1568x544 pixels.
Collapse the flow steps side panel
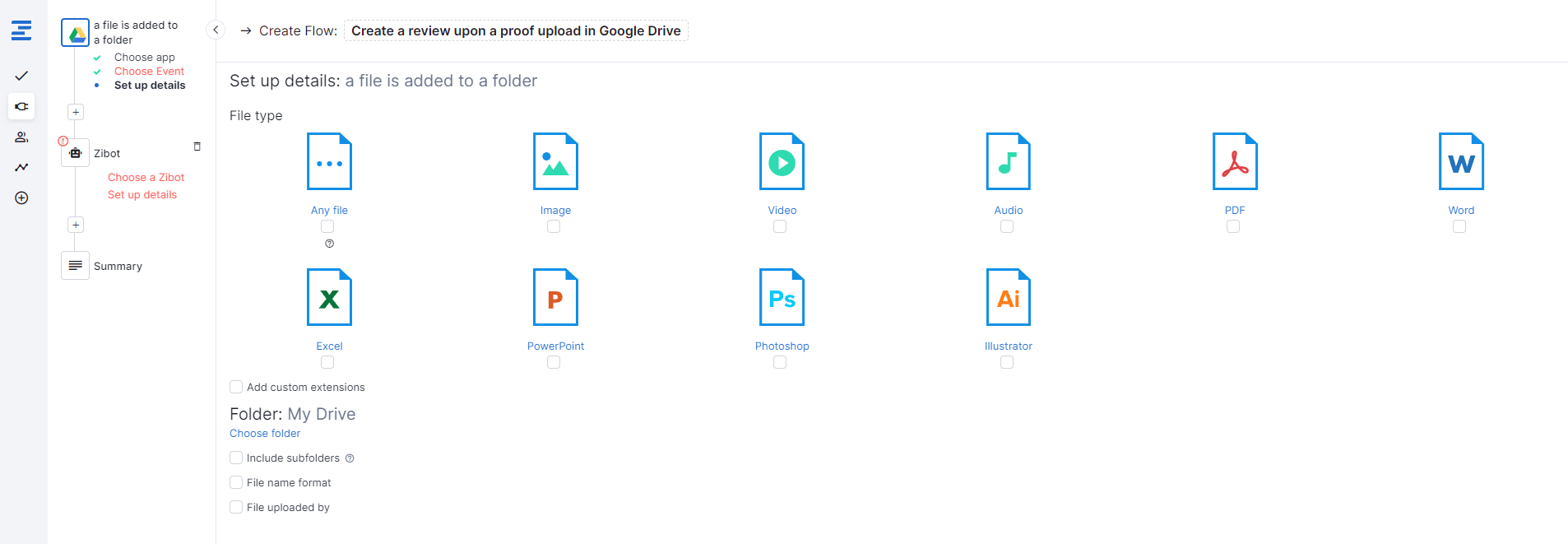tap(216, 30)
